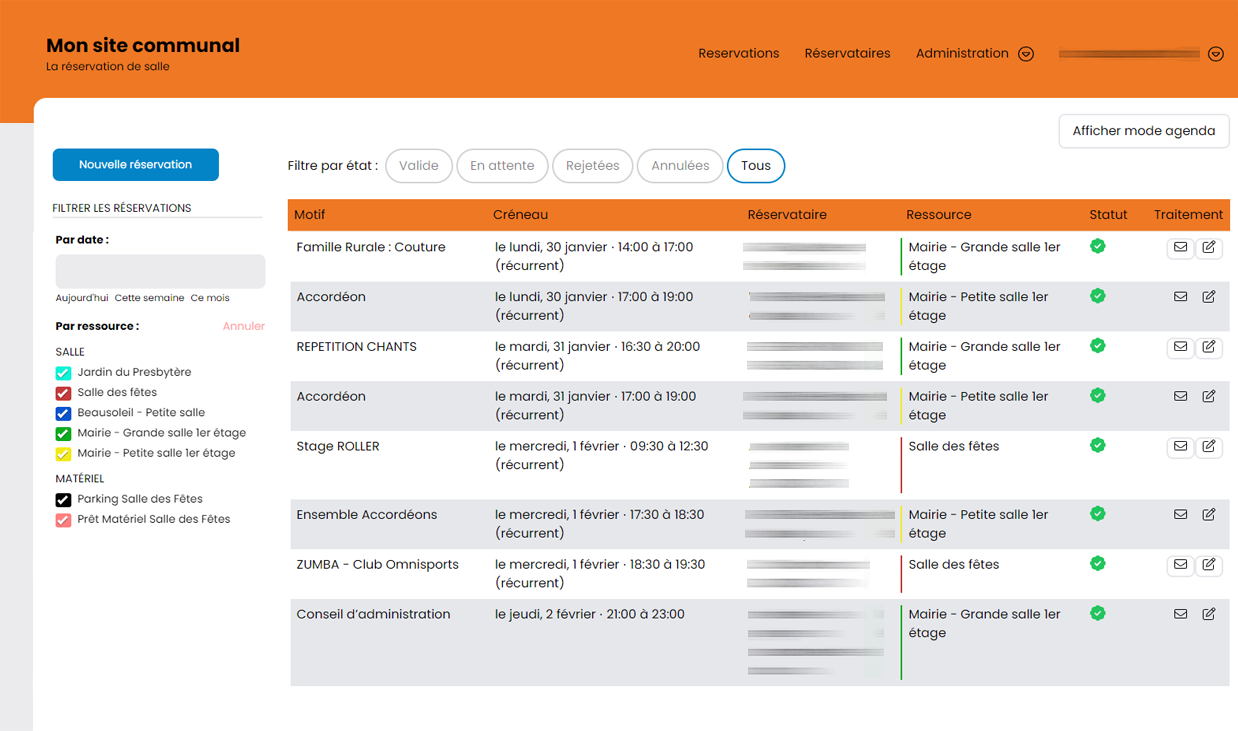The image size is (1238, 731).
Task: Toggle Parking Salle des Fêtes checkbox
Action: tap(63, 499)
